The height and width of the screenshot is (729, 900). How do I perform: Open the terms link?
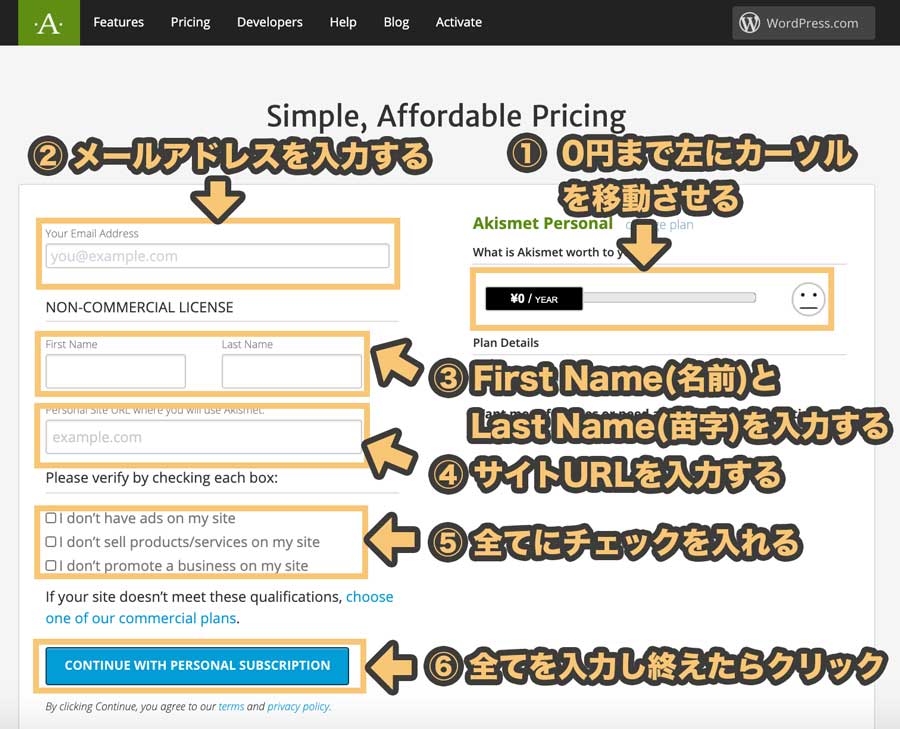point(231,706)
